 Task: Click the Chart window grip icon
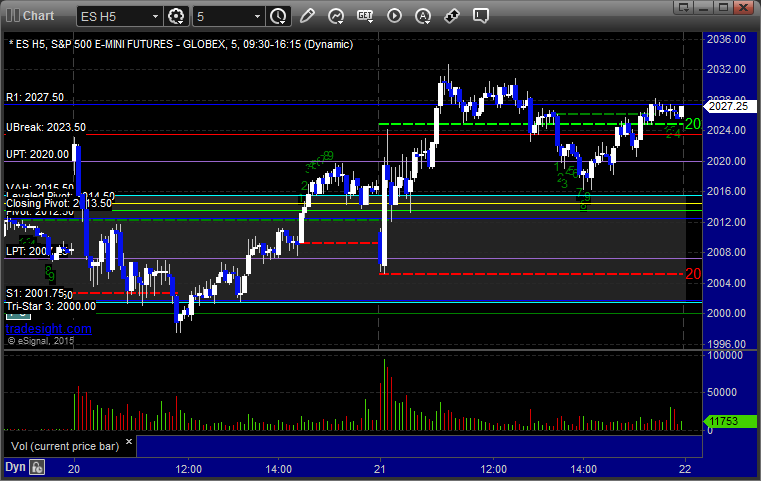click(x=13, y=16)
